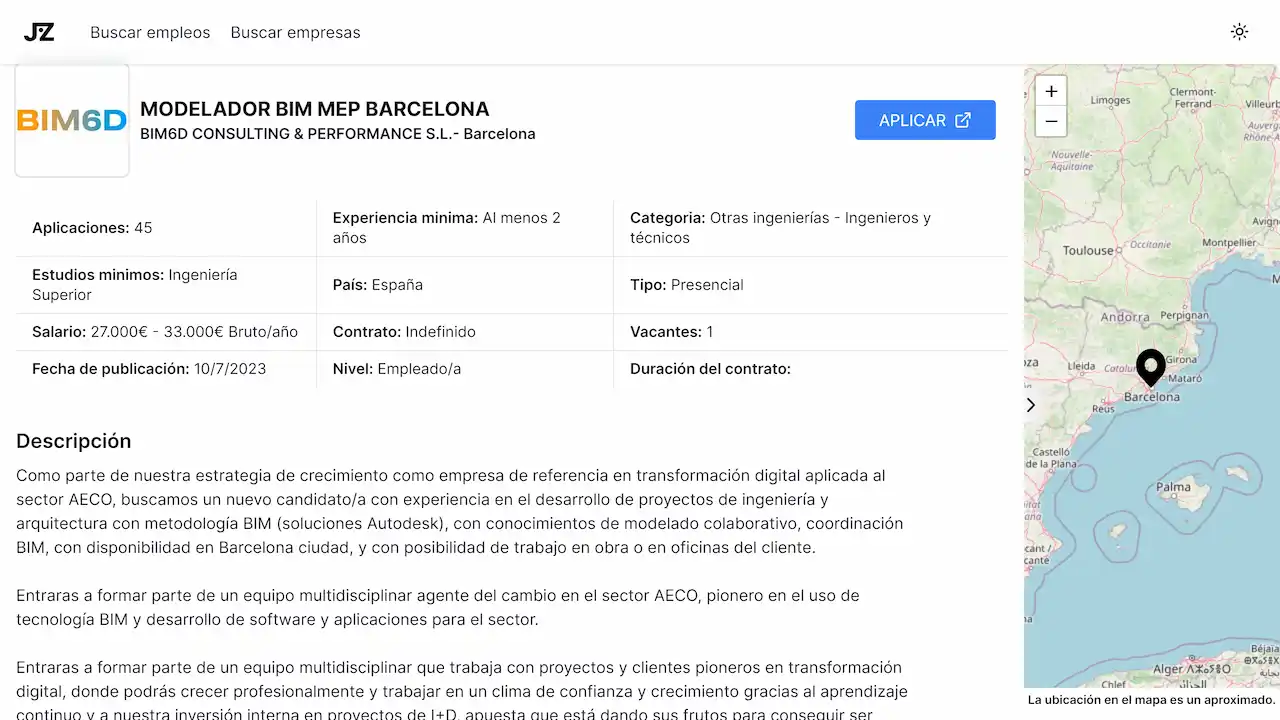1280x720 pixels.
Task: Click the Toulouse label on the map
Action: click(1088, 251)
